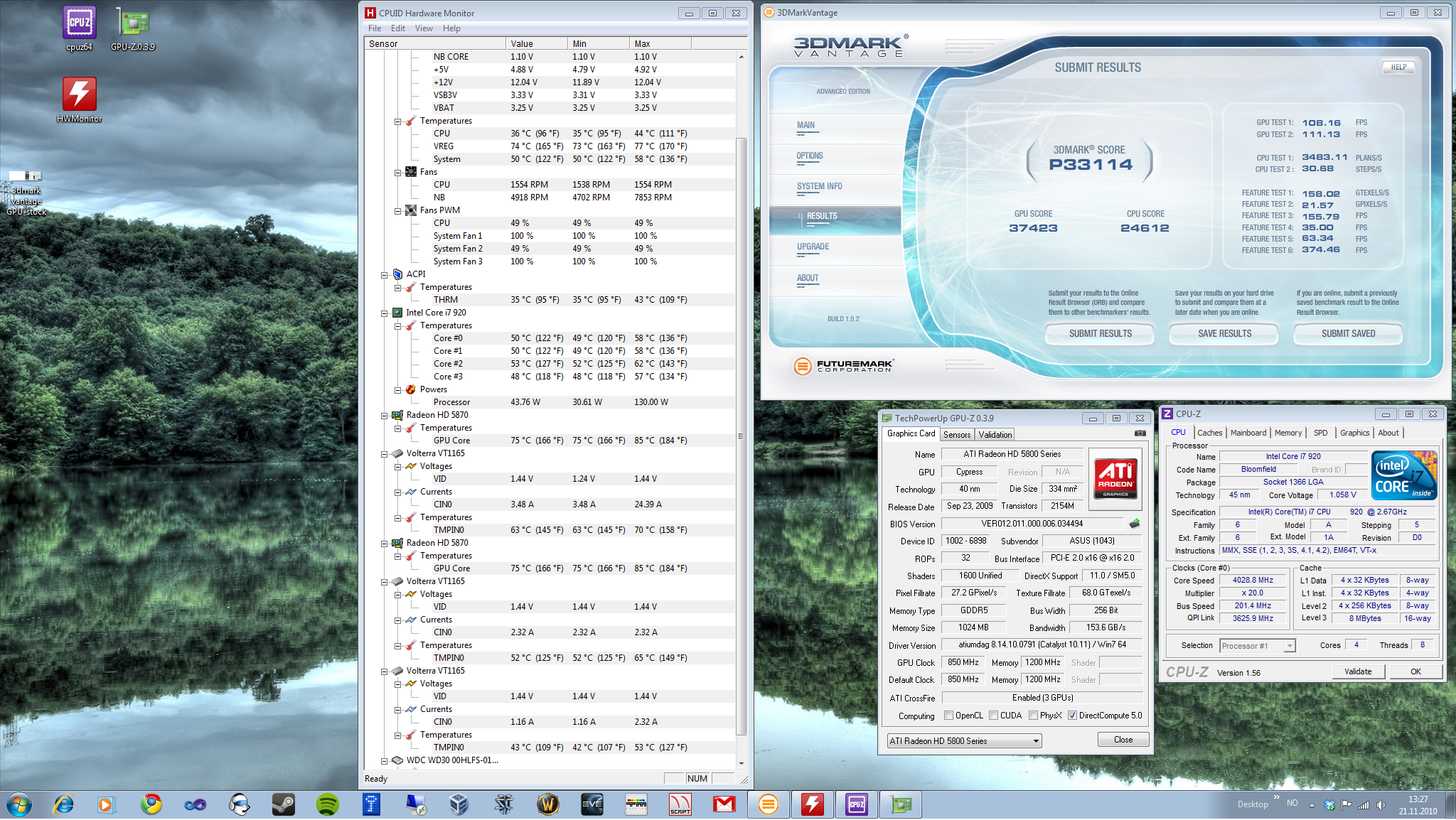Uncheck the DirectCompute 5.0 checkbox
Image resolution: width=1456 pixels, height=820 pixels.
coord(1072,716)
